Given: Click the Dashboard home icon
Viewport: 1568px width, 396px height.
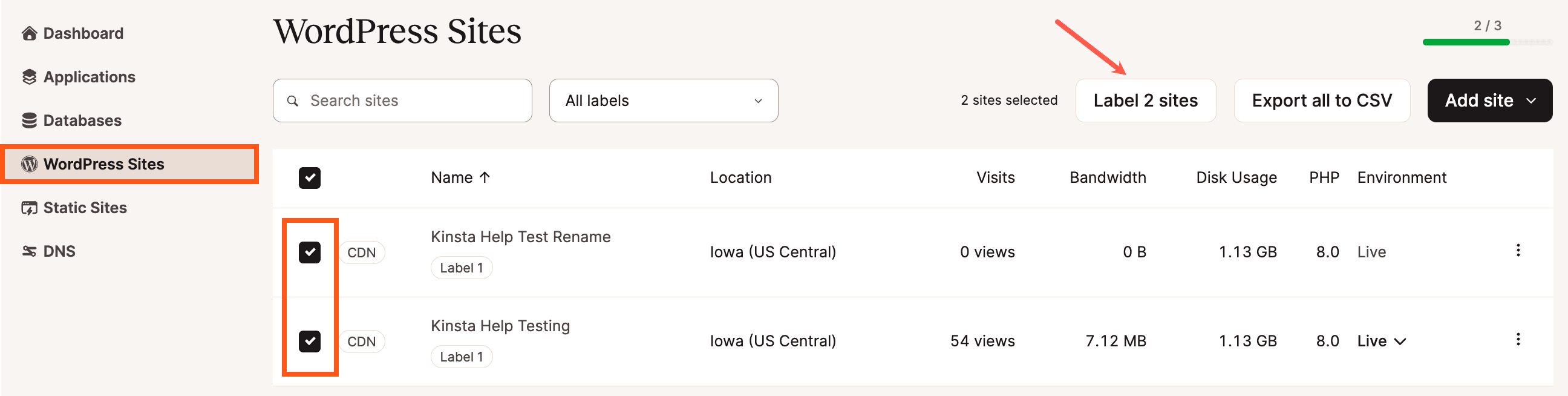Looking at the screenshot, I should click(29, 33).
